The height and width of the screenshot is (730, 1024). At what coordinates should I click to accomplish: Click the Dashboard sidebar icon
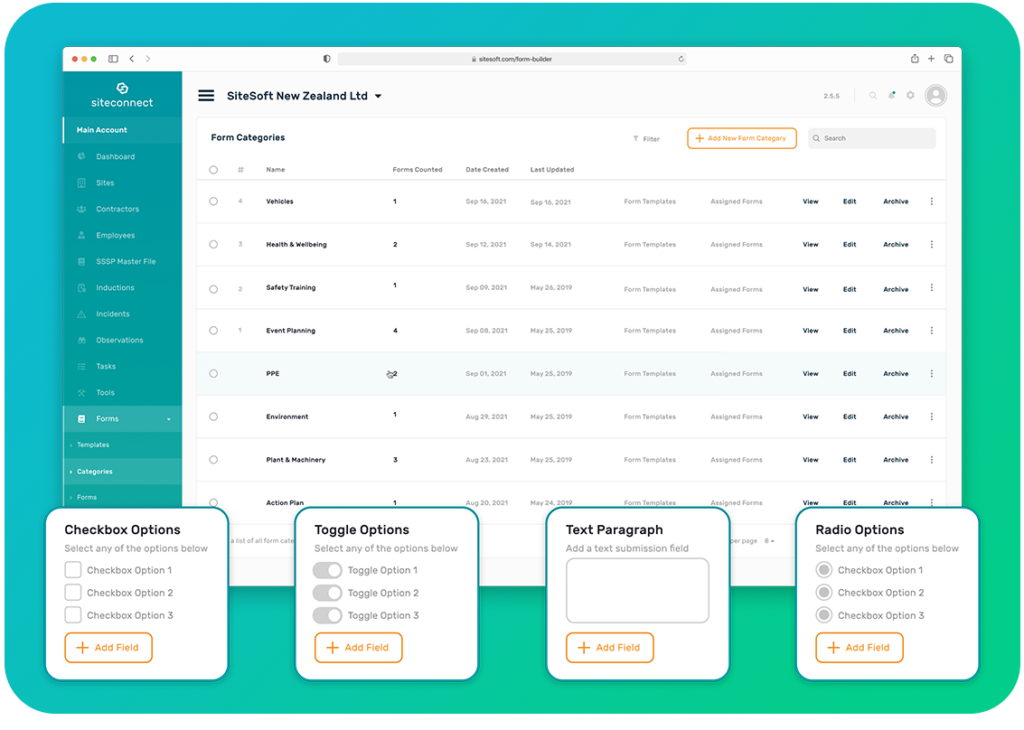[82, 157]
